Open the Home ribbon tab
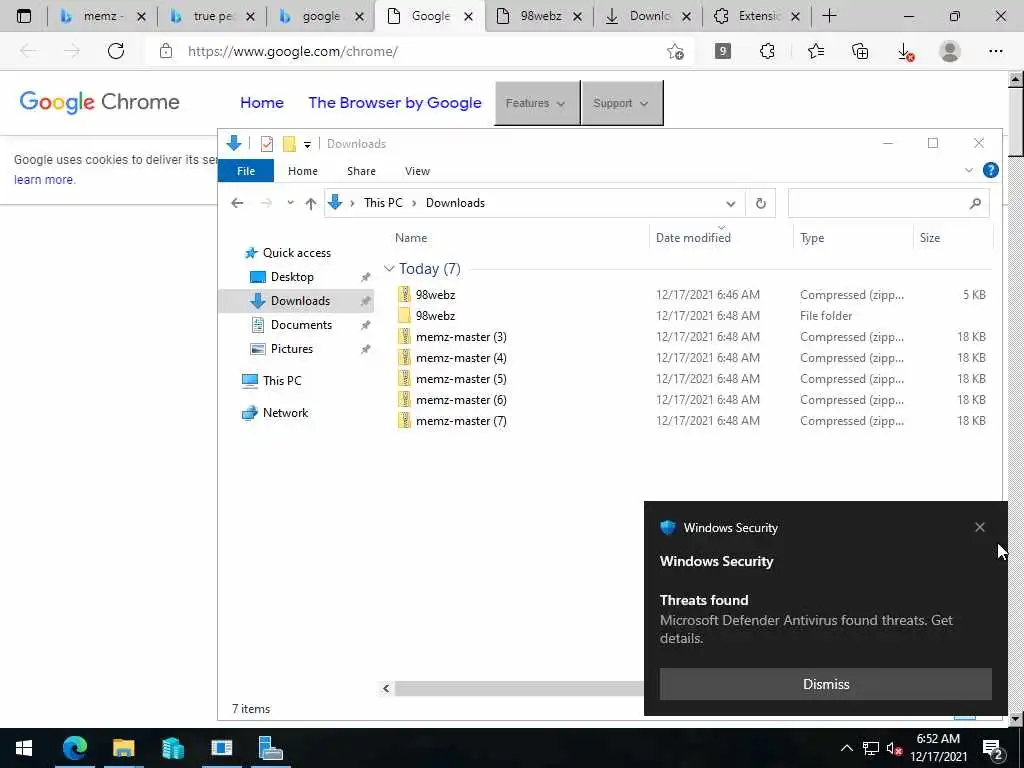 (302, 171)
